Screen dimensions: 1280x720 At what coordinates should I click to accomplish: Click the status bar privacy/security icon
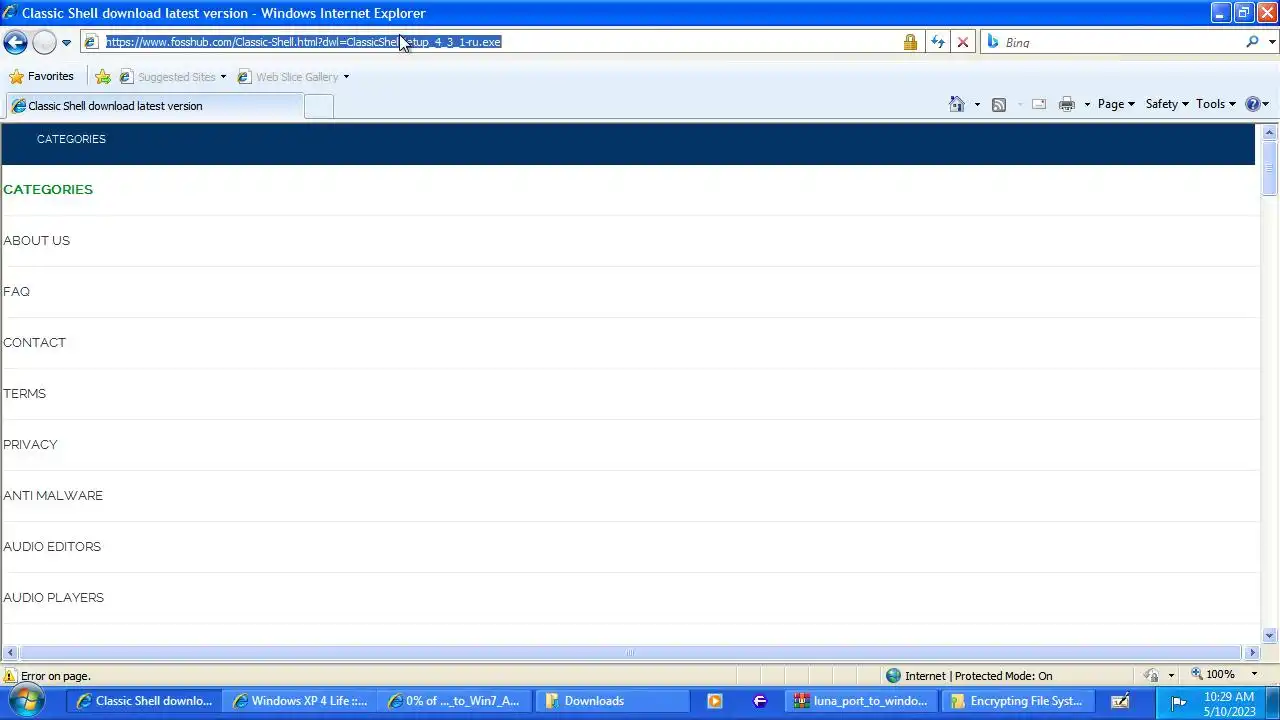[x=1152, y=676]
